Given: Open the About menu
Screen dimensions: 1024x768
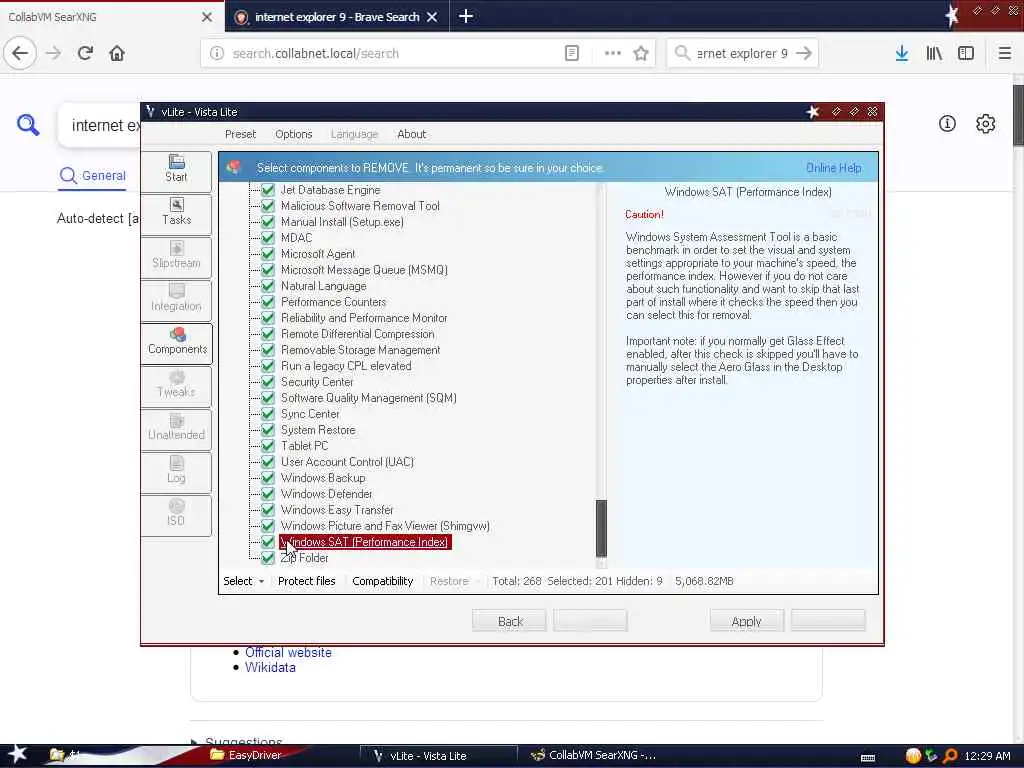Looking at the screenshot, I should 411,134.
